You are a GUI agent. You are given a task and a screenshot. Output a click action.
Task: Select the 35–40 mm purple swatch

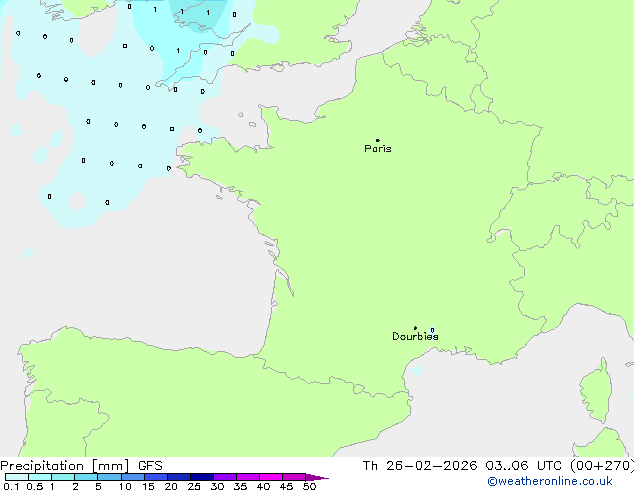tap(247, 477)
